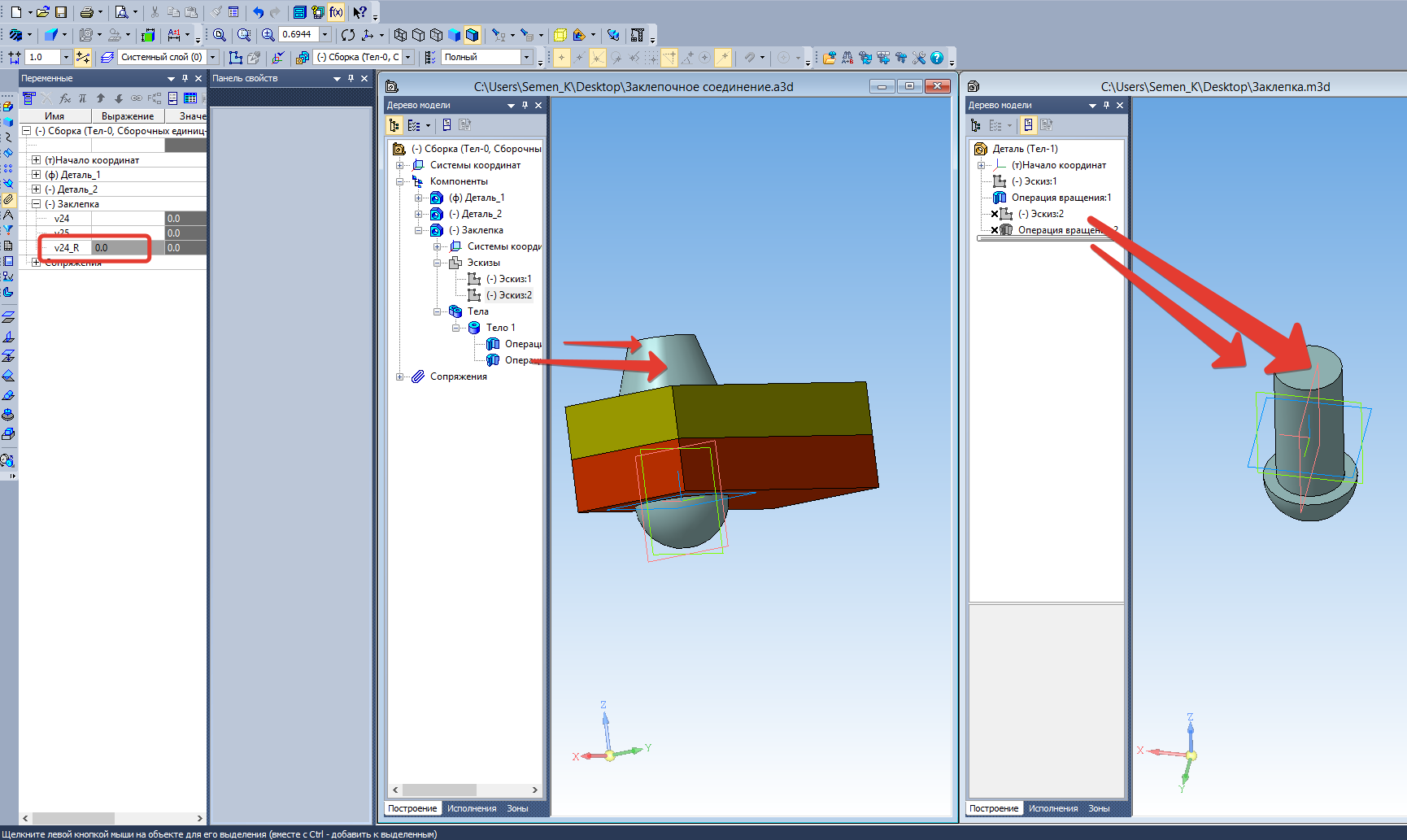Viewport: 1407px width, 840px height.
Task: Open a file with the folder icon
Action: tap(42, 12)
